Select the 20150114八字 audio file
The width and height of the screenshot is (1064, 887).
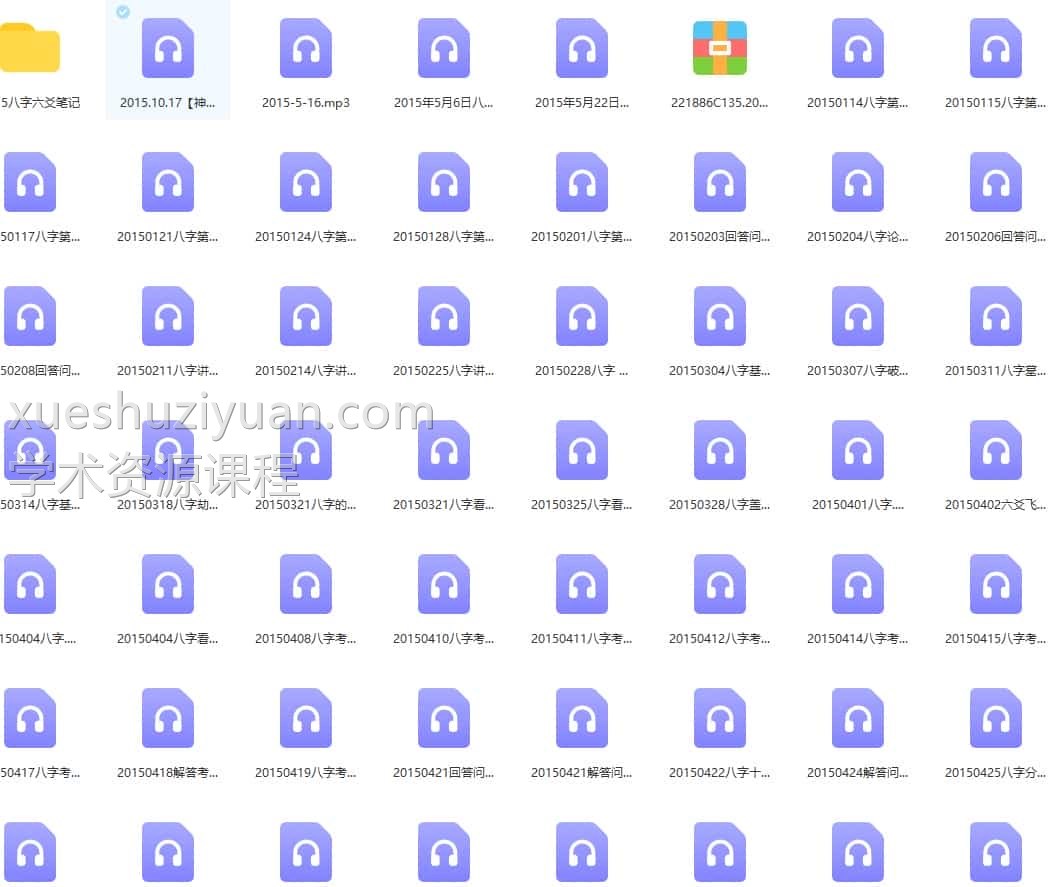point(857,47)
